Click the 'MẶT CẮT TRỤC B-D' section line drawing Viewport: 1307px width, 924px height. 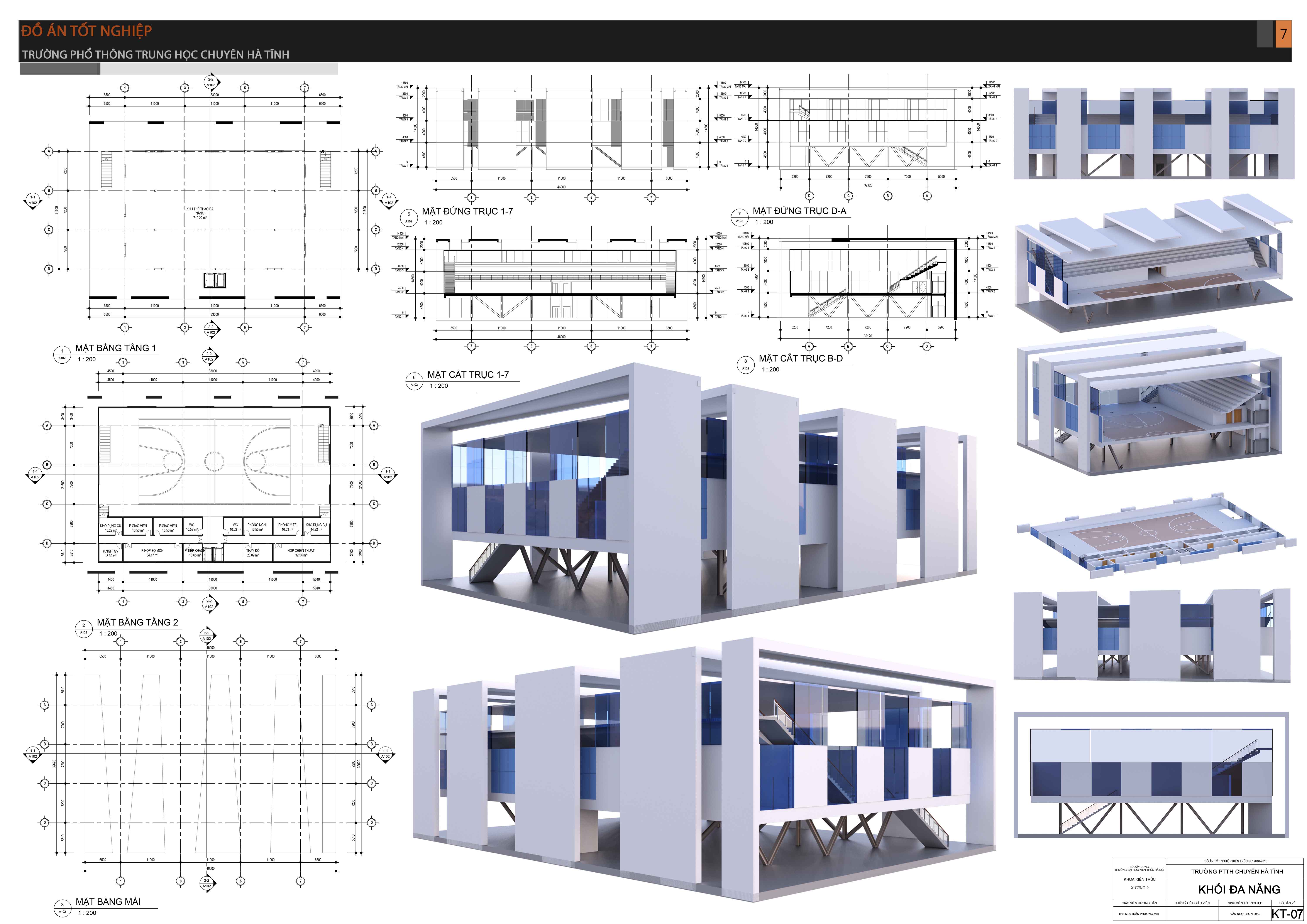point(868,279)
